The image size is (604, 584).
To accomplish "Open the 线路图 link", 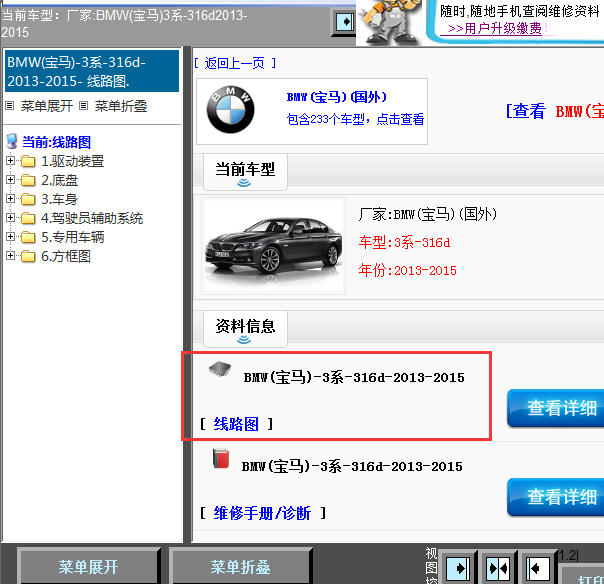I will point(236,424).
